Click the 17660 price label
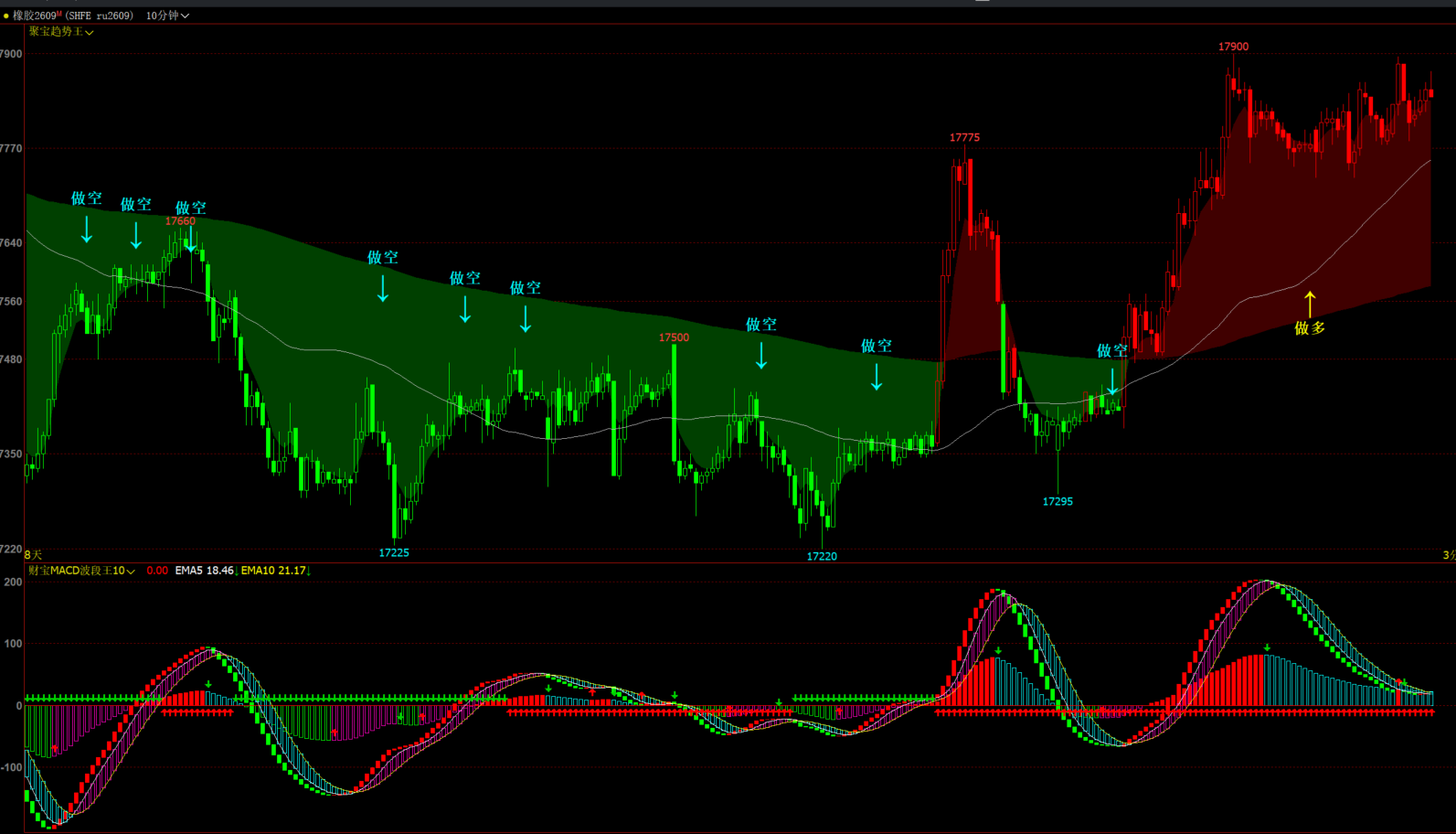1456x834 pixels. point(180,221)
